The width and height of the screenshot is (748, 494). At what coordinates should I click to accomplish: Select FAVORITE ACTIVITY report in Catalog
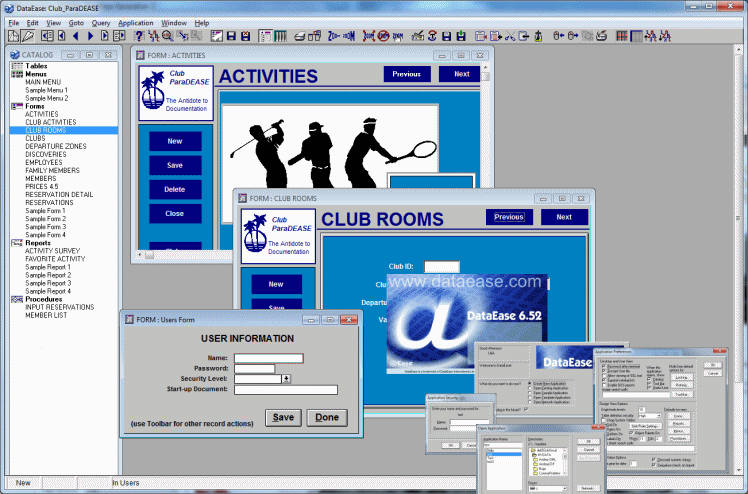pyautogui.click(x=55, y=259)
